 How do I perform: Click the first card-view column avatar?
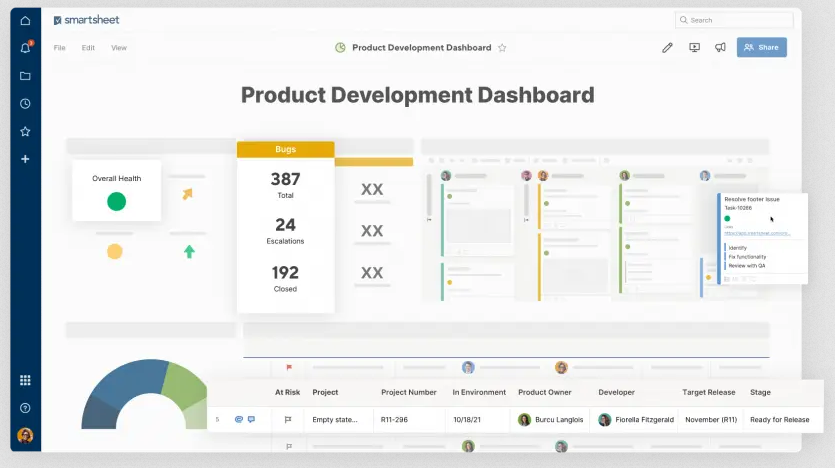446,176
